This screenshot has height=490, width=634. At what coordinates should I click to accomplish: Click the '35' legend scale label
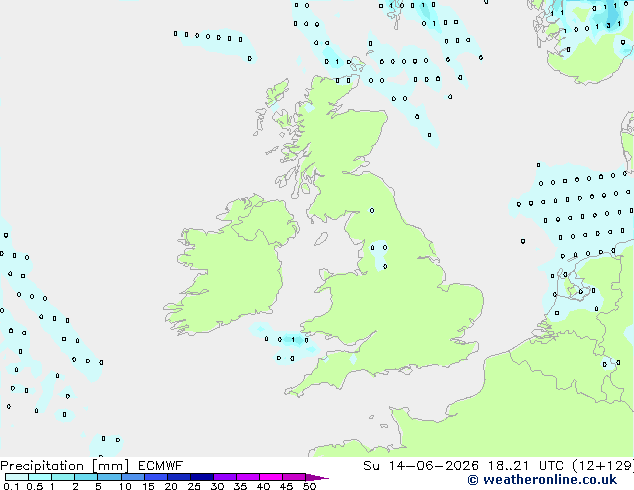tap(240, 486)
